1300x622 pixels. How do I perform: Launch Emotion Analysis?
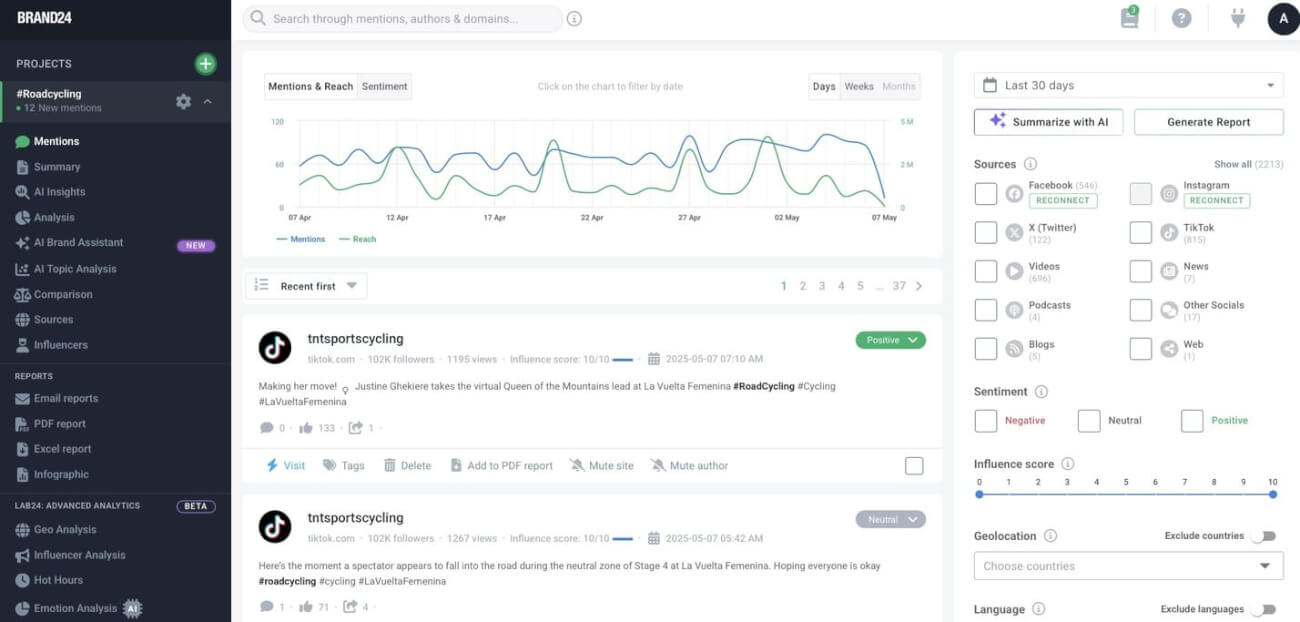coord(72,607)
